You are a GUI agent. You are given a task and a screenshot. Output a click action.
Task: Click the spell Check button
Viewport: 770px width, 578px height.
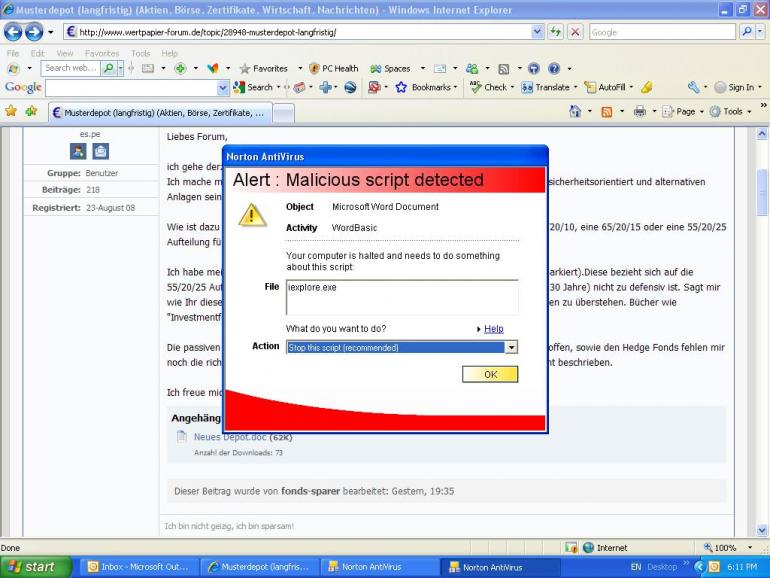[489, 87]
